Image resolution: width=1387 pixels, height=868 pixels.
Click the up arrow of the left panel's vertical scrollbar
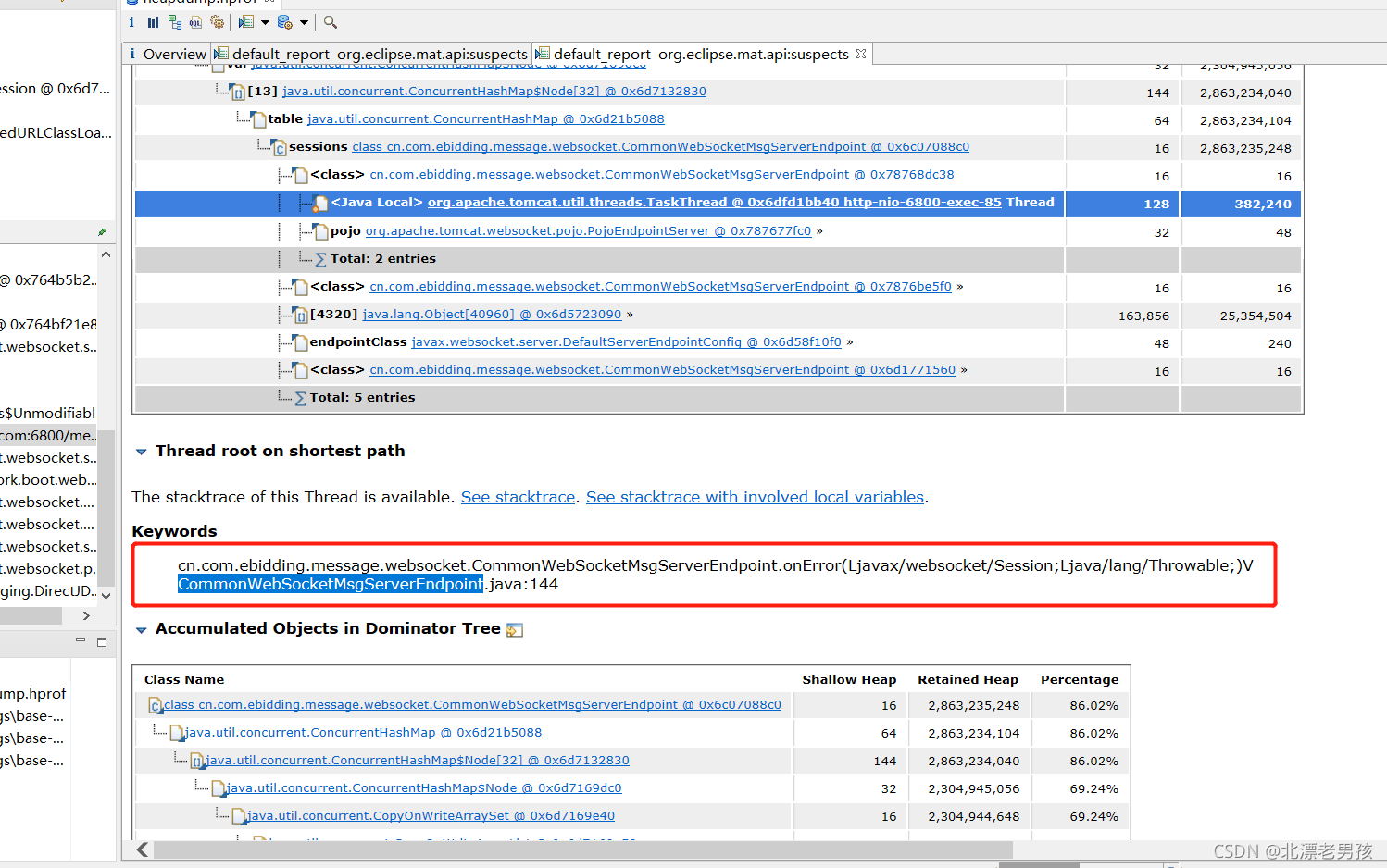[x=106, y=254]
